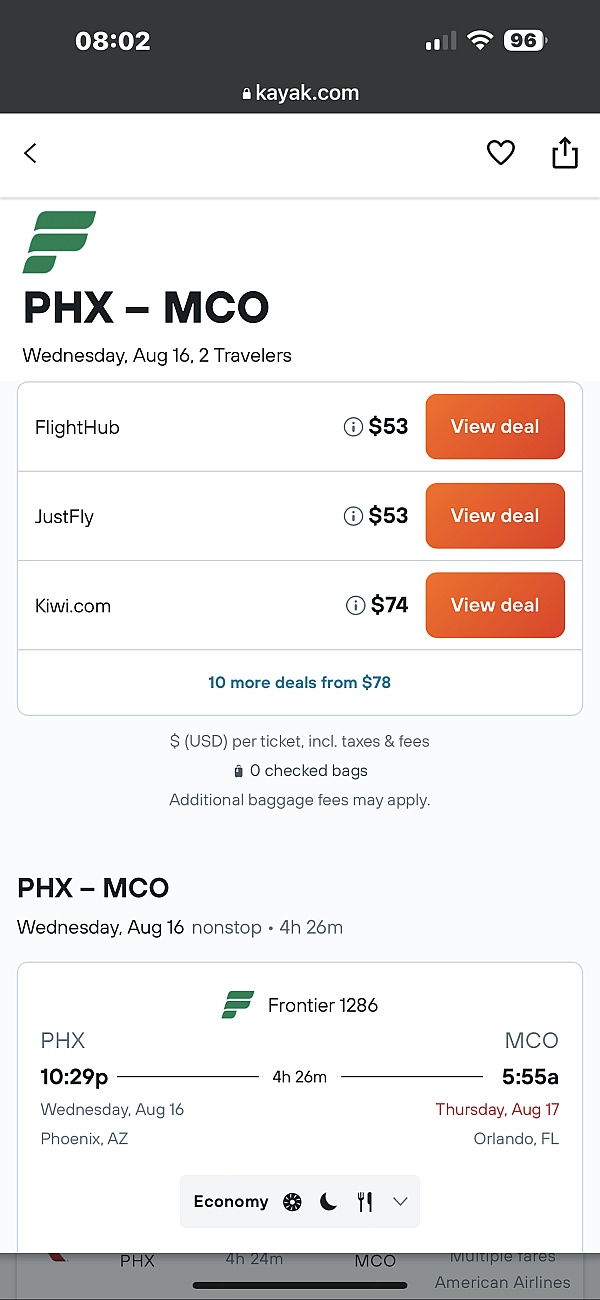Tap the back arrow icon
This screenshot has width=600, height=1300.
click(30, 153)
